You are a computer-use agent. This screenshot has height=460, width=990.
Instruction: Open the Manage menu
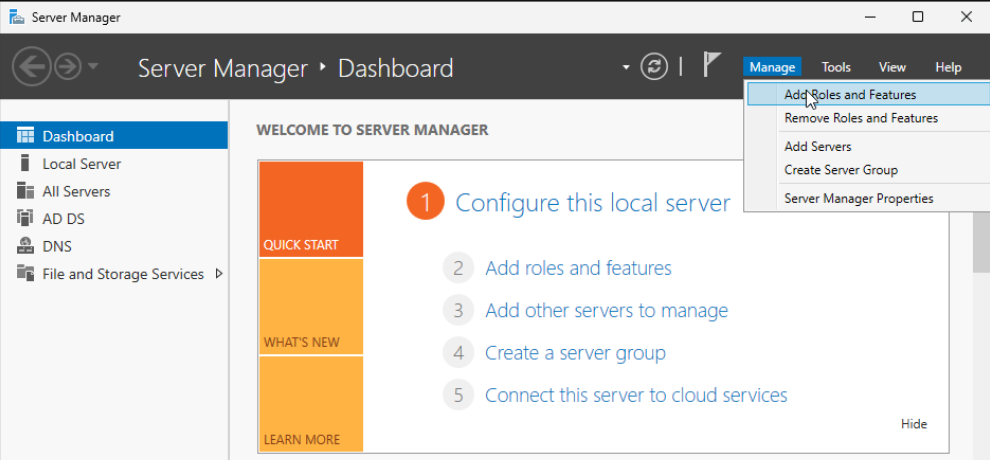click(x=772, y=67)
